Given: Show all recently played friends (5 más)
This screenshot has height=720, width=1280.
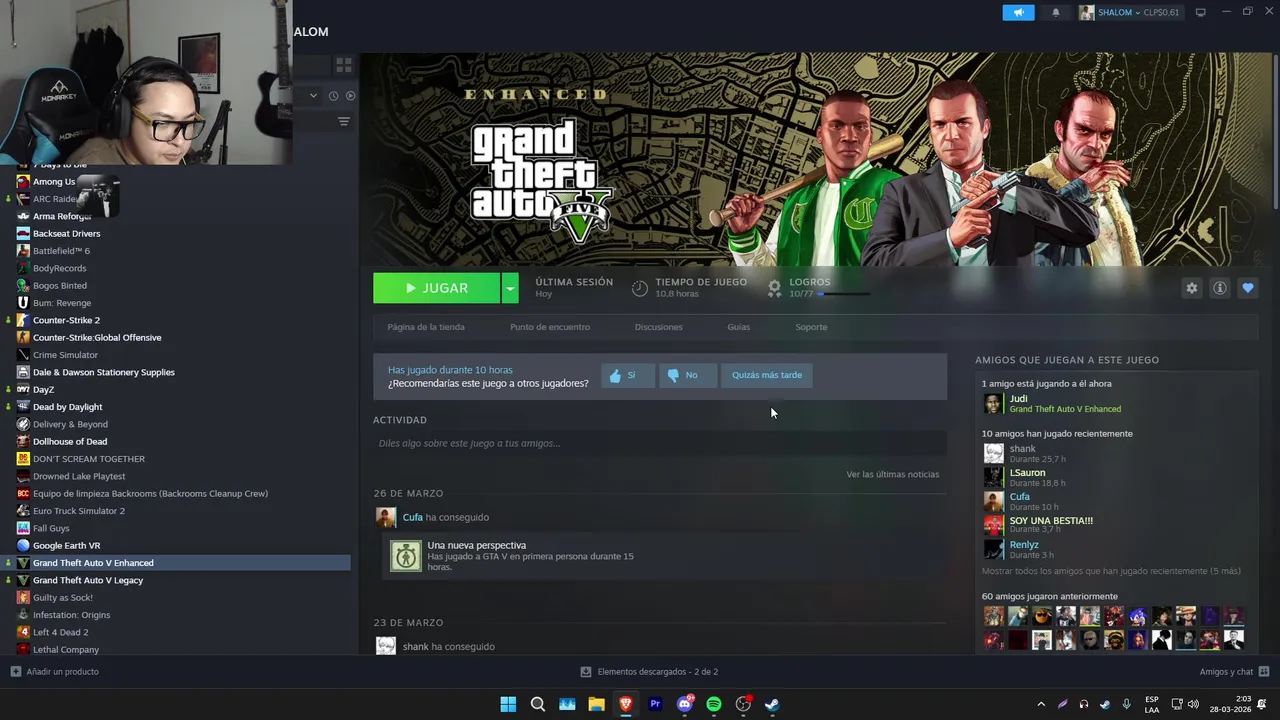Looking at the screenshot, I should (x=1111, y=571).
